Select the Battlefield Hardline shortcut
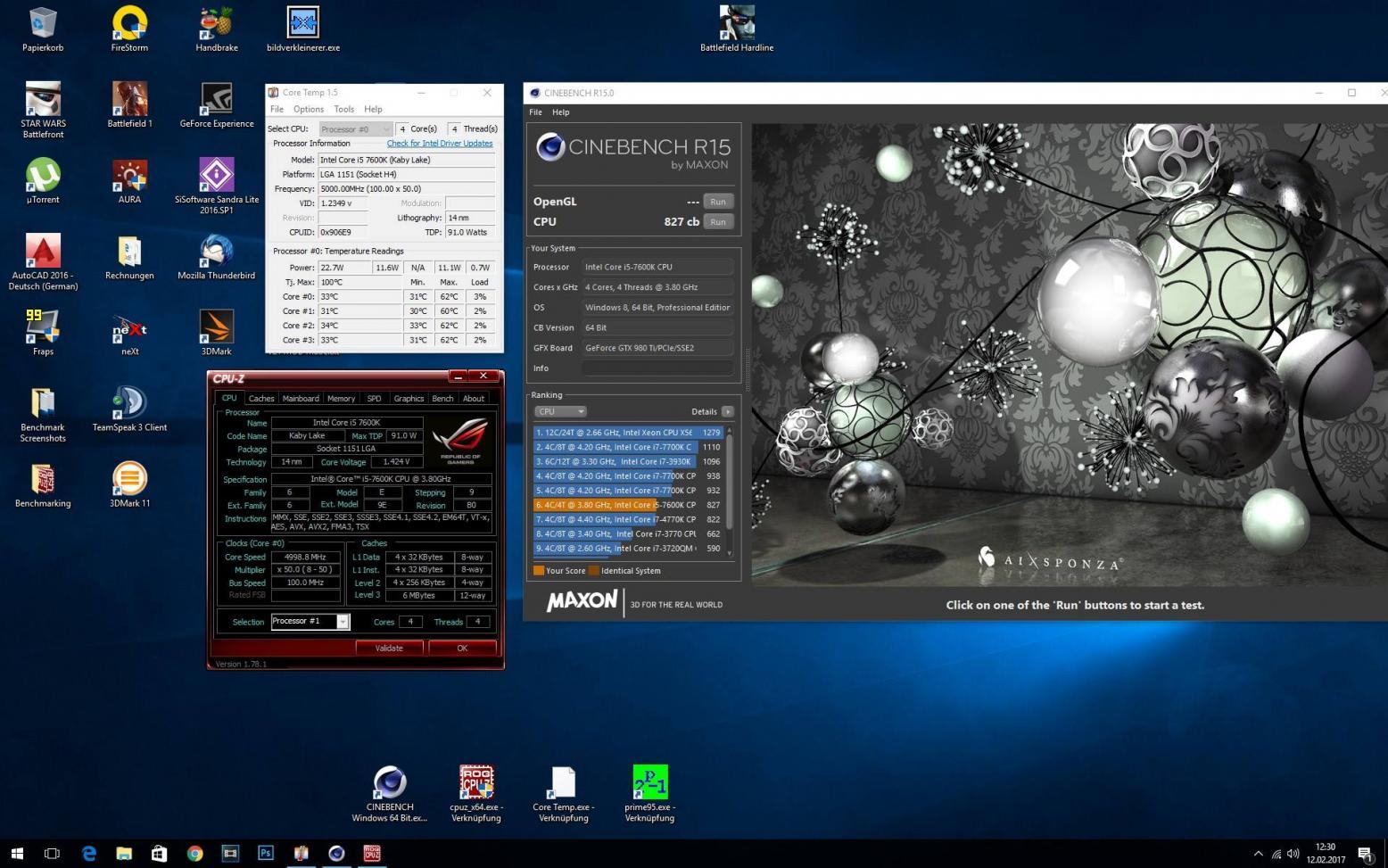This screenshot has width=1388, height=868. tap(737, 29)
